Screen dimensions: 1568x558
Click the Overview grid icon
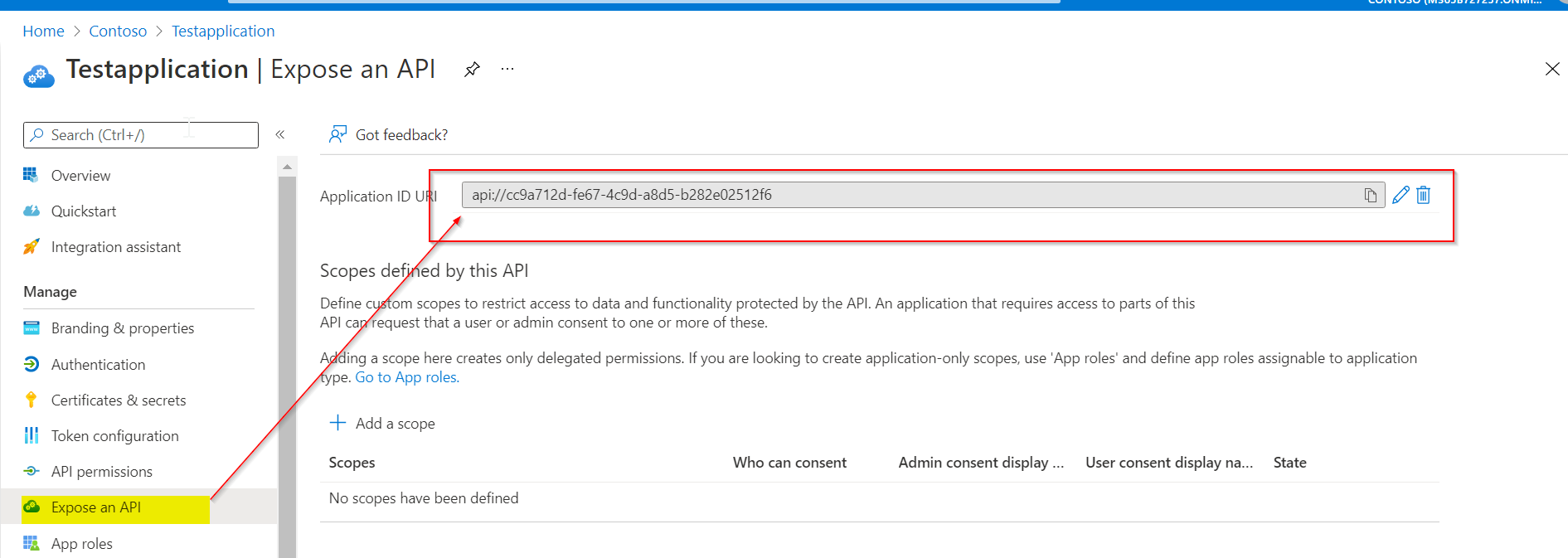(31, 175)
